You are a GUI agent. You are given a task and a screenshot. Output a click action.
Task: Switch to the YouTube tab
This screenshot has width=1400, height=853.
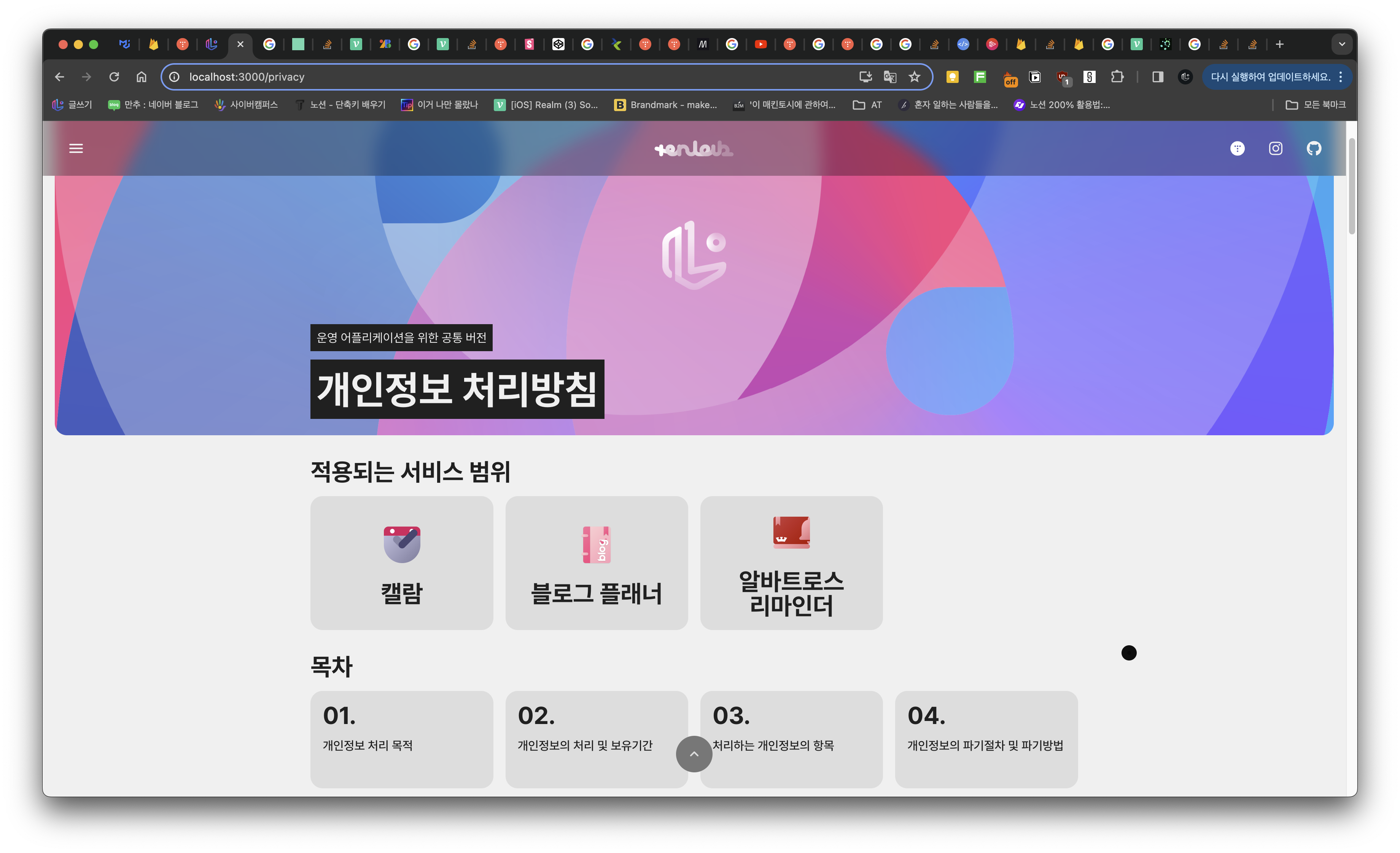coord(761,45)
